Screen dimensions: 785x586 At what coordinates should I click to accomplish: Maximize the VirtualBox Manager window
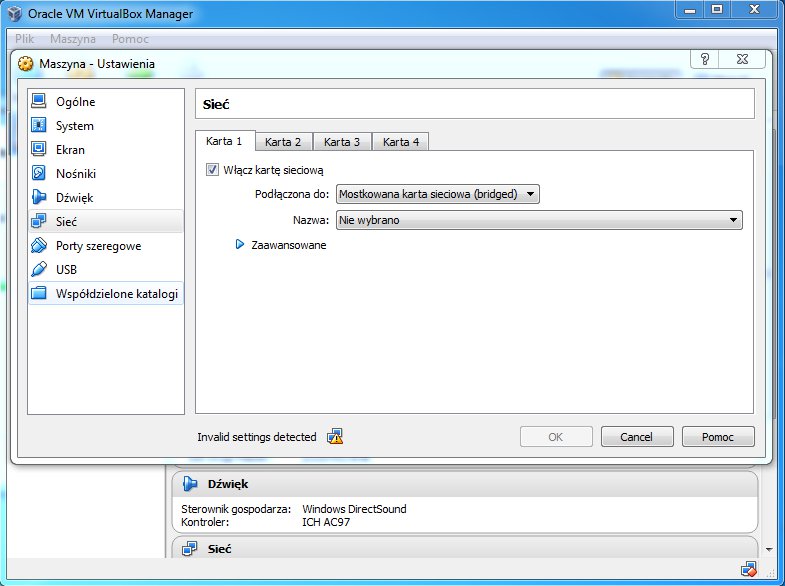[717, 10]
